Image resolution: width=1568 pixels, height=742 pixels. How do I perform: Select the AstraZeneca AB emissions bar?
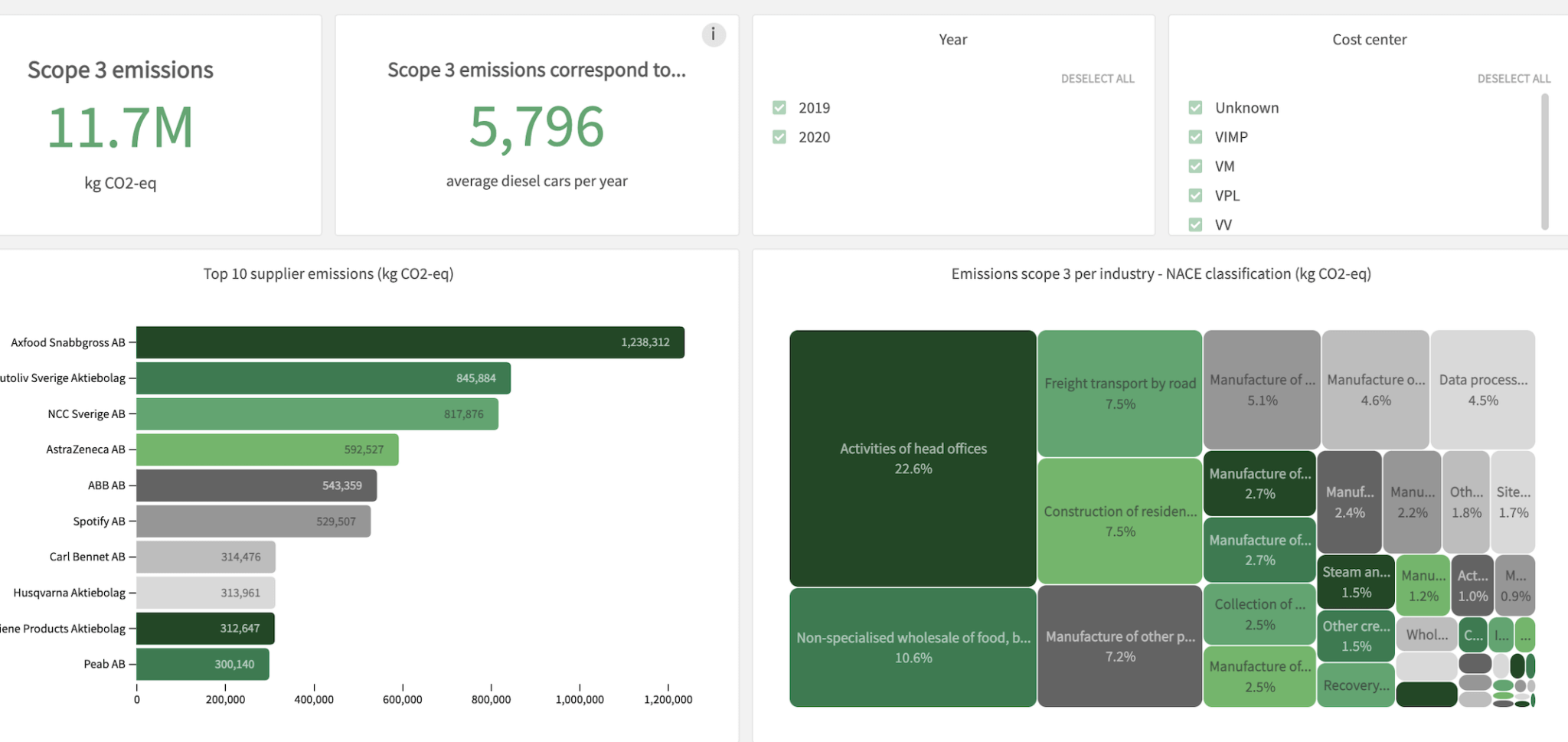pos(268,449)
